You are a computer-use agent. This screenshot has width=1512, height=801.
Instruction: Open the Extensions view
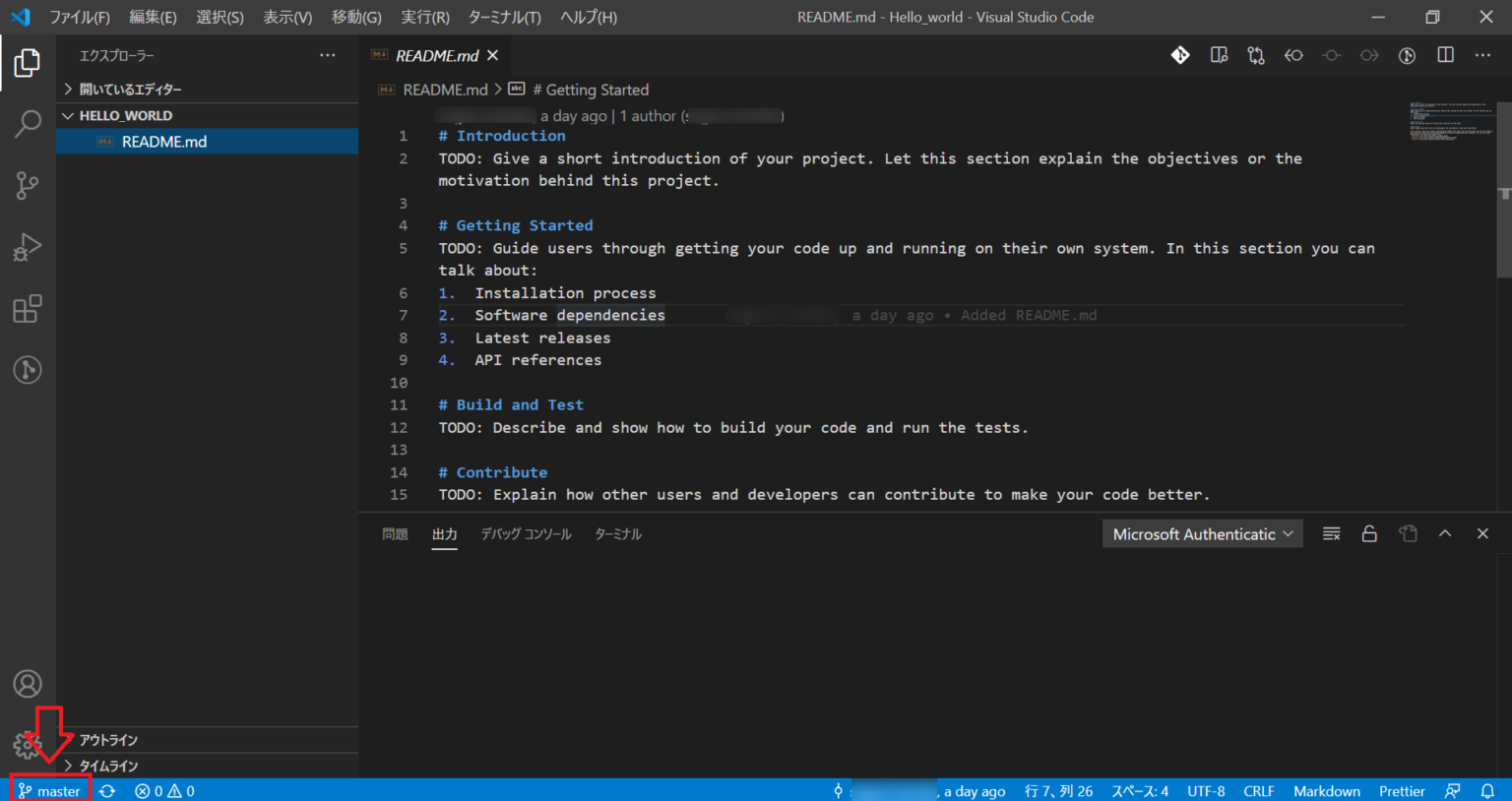(x=27, y=308)
